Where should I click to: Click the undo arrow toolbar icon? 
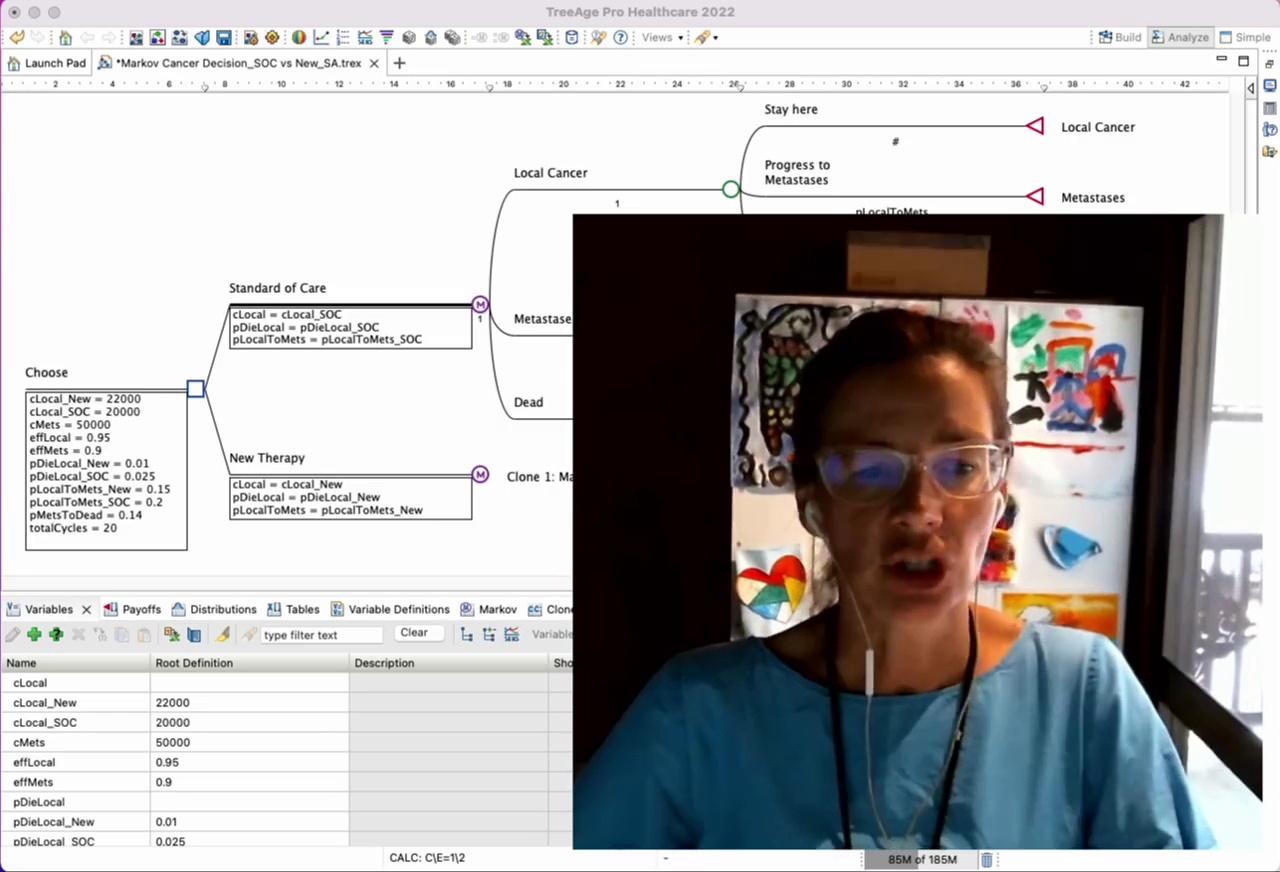coord(17,38)
